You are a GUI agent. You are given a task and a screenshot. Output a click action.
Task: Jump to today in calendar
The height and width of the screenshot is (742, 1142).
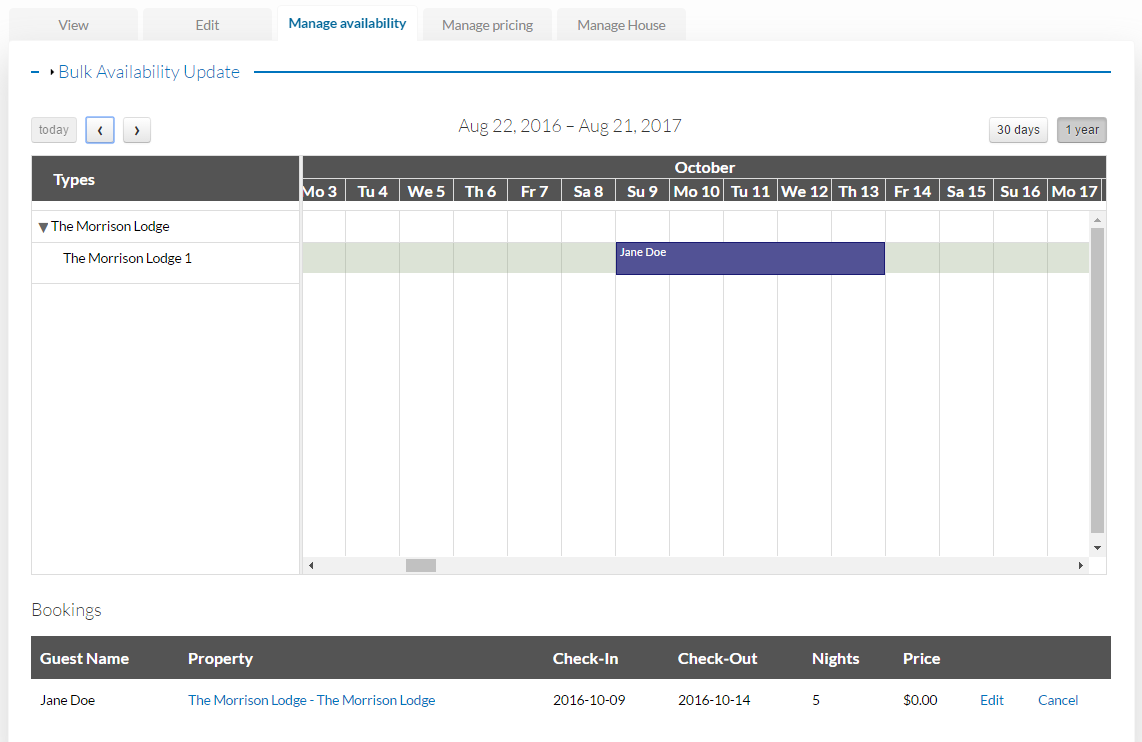(x=54, y=130)
